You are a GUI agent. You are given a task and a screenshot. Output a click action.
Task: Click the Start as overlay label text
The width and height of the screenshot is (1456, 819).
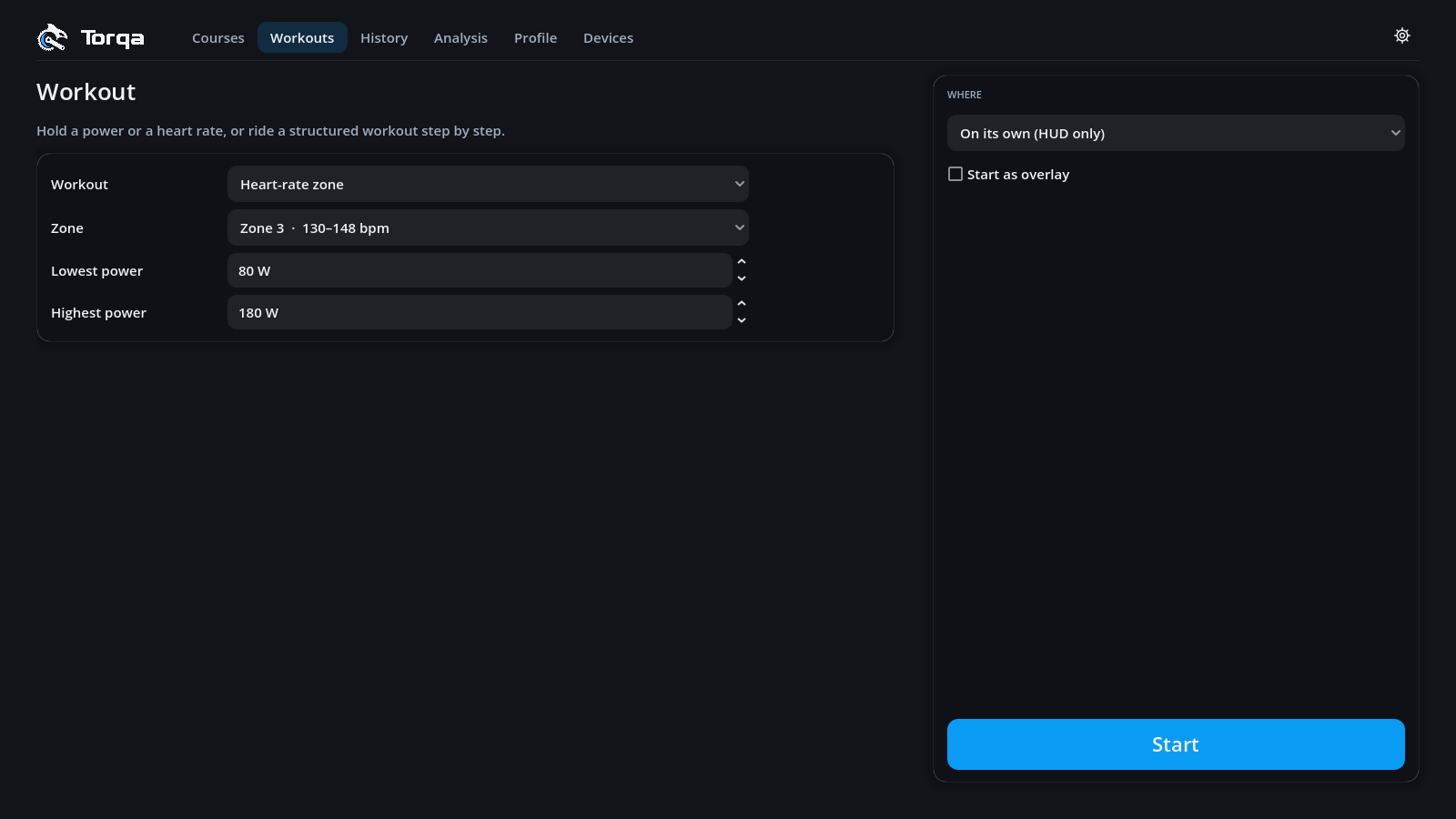pos(1018,174)
